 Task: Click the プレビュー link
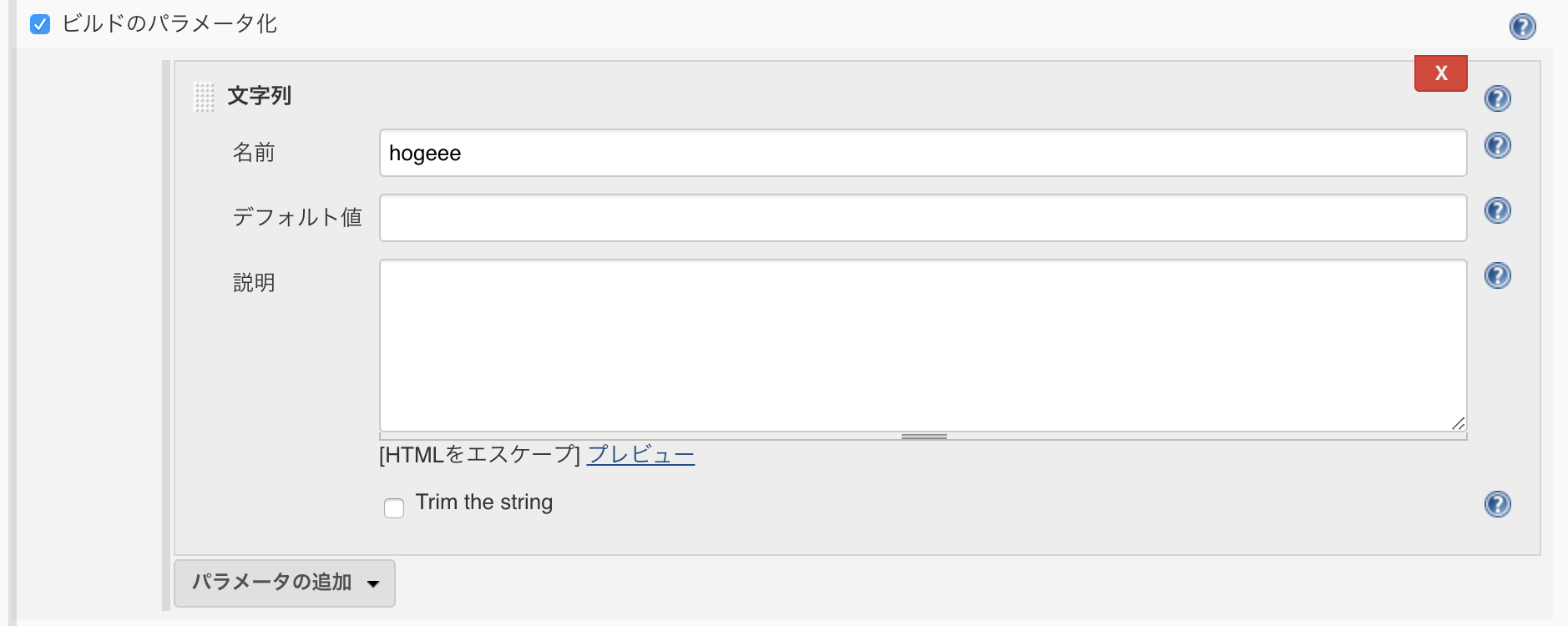tap(640, 455)
